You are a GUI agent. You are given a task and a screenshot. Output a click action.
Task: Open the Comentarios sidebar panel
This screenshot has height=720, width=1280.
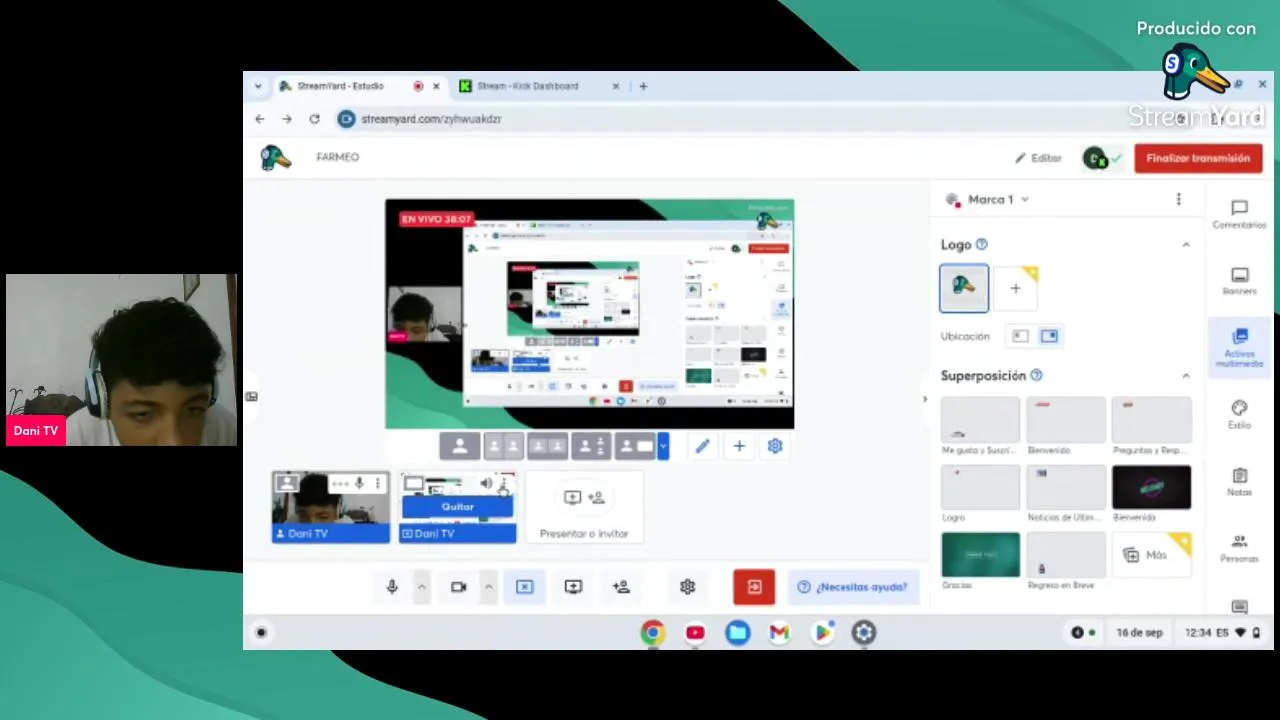[x=1239, y=214]
